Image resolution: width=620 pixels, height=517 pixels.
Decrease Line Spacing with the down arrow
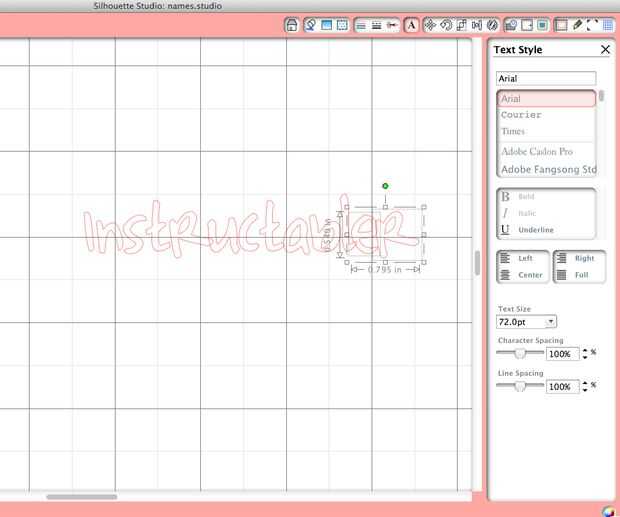(585, 390)
